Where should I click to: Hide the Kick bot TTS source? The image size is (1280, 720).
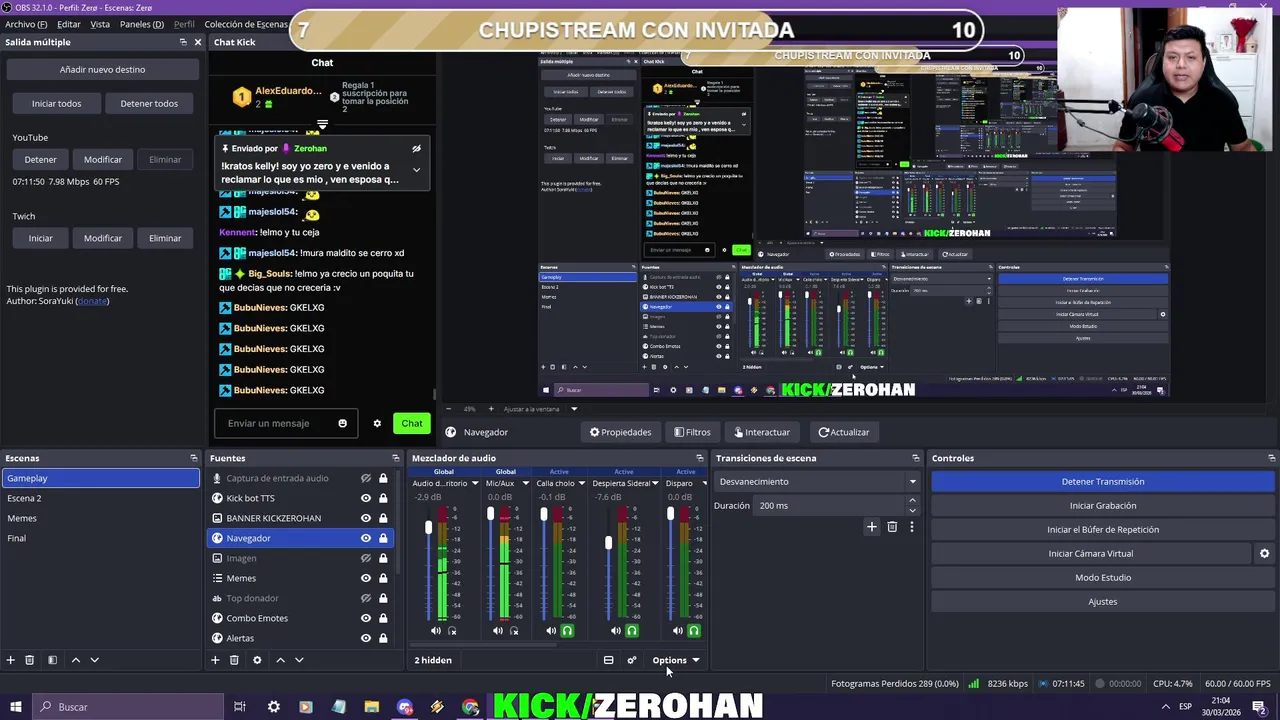[366, 498]
